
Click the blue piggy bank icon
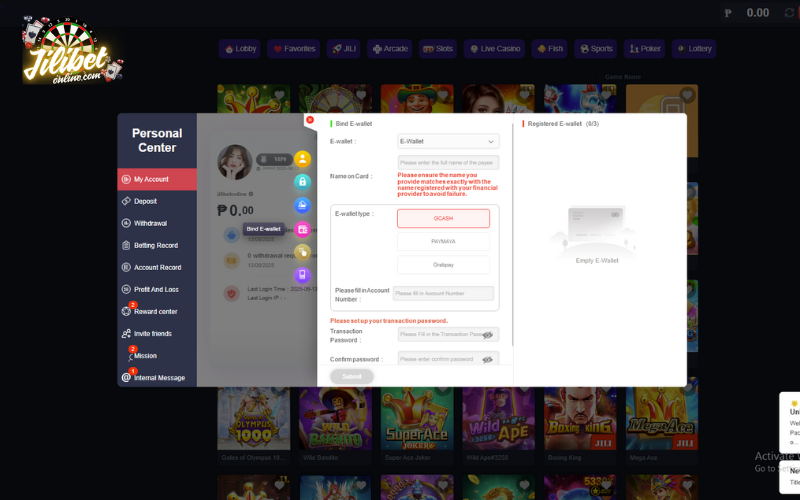(231, 235)
